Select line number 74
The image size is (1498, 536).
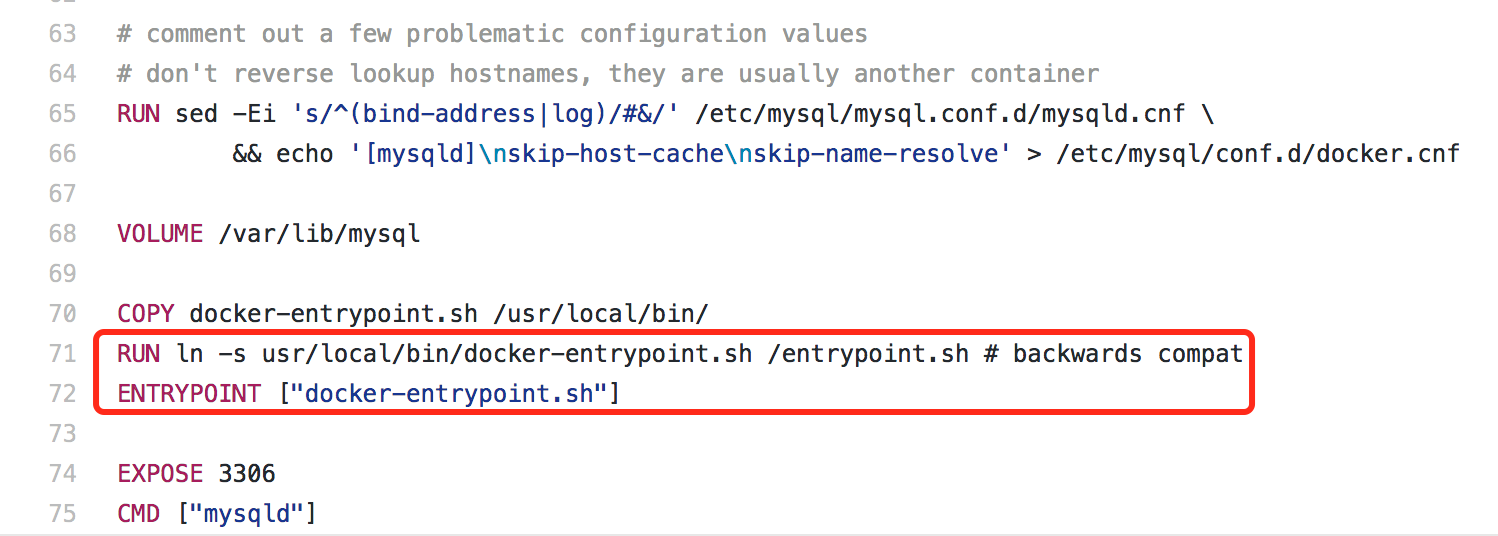62,474
